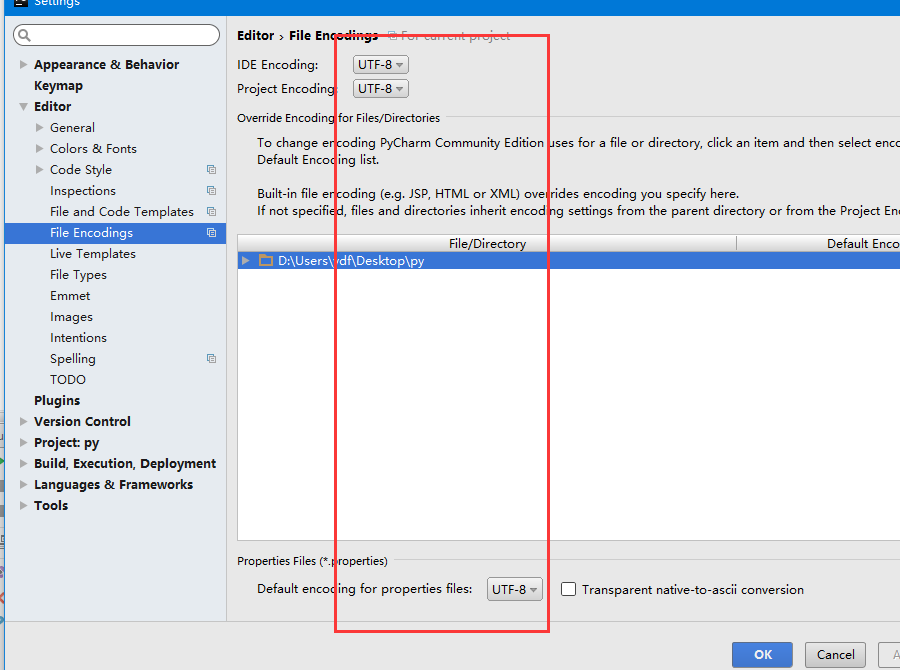Click the search magnifier icon
Screen dimensions: 900x670
[x=24, y=36]
